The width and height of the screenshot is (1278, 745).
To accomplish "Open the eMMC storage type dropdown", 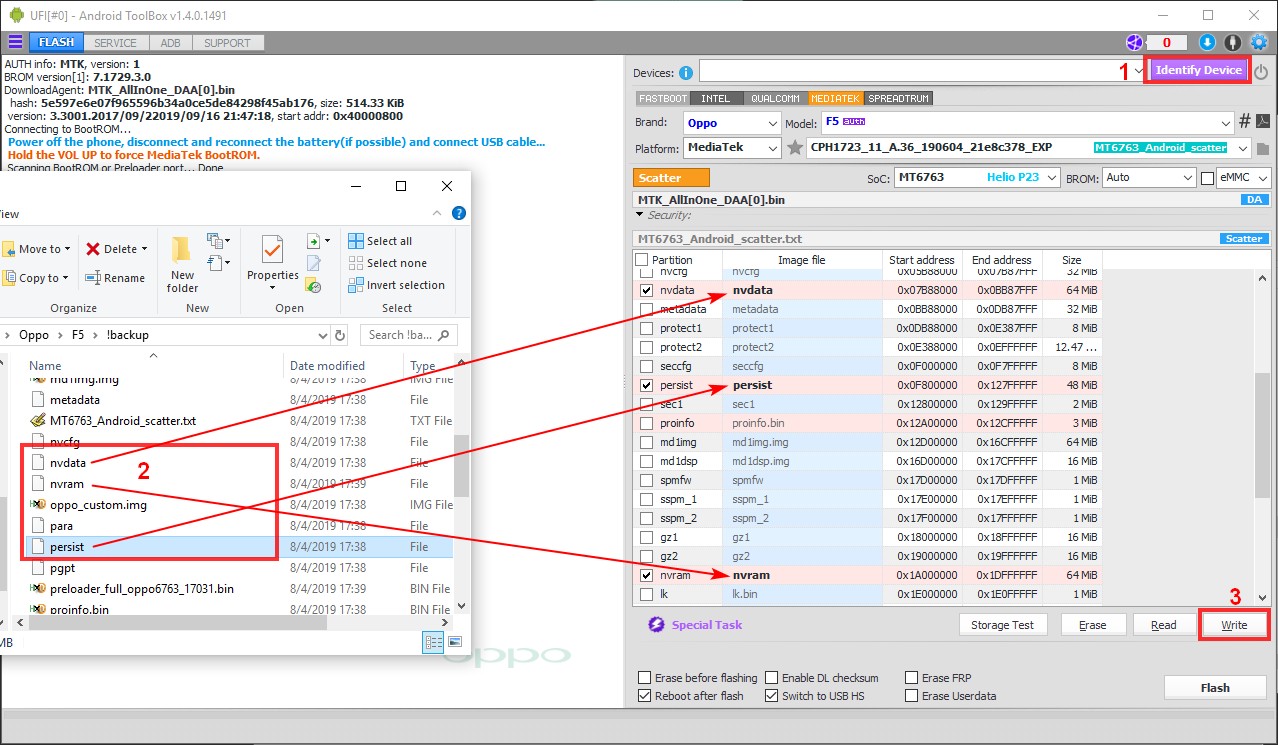I will (1244, 177).
